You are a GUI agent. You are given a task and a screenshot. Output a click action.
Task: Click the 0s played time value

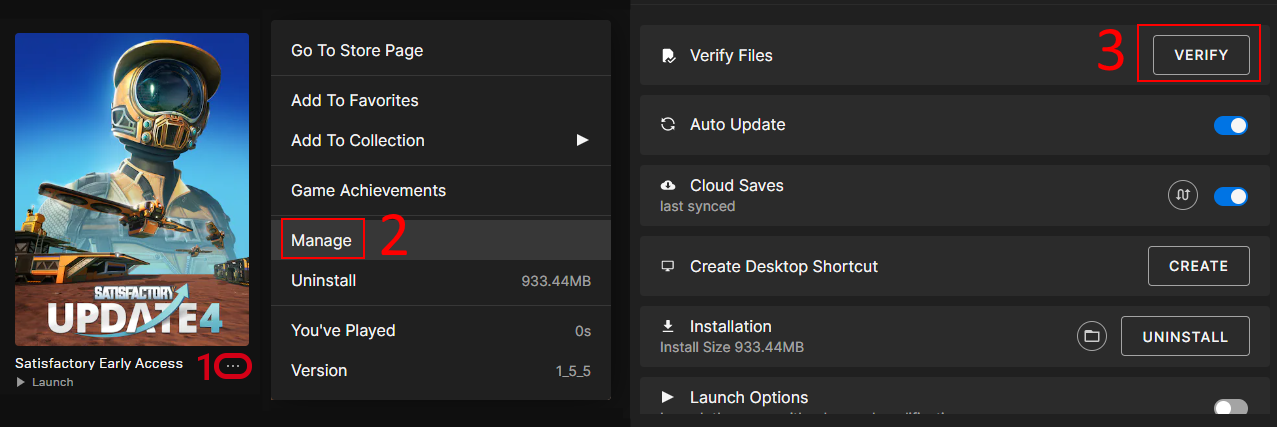pos(584,331)
